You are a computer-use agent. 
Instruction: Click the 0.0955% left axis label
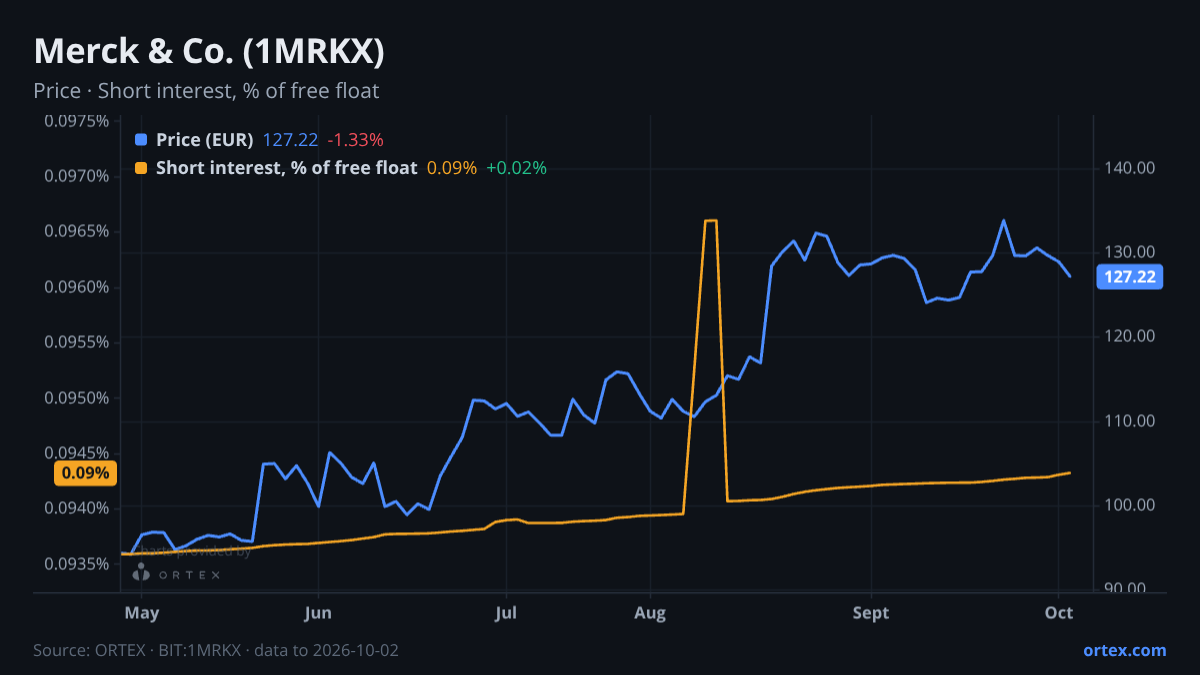click(76, 343)
